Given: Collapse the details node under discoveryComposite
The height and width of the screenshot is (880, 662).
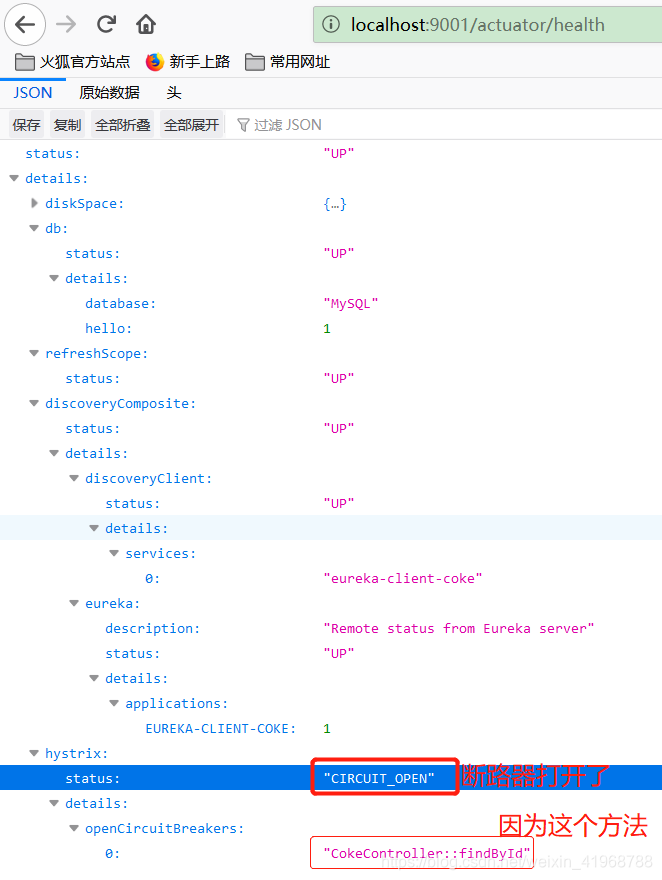Looking at the screenshot, I should [x=54, y=453].
